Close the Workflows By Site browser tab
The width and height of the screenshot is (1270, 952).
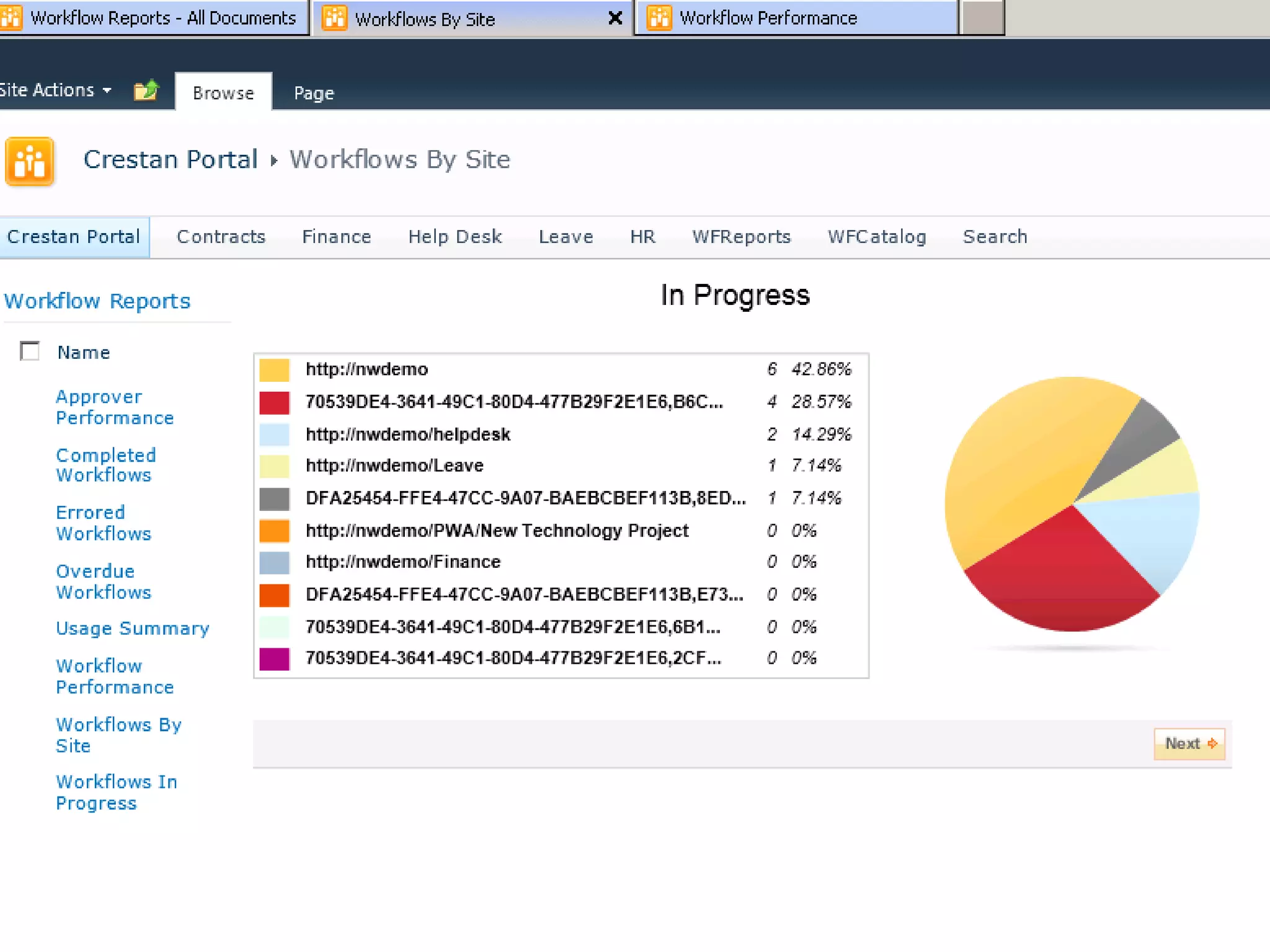pos(615,18)
